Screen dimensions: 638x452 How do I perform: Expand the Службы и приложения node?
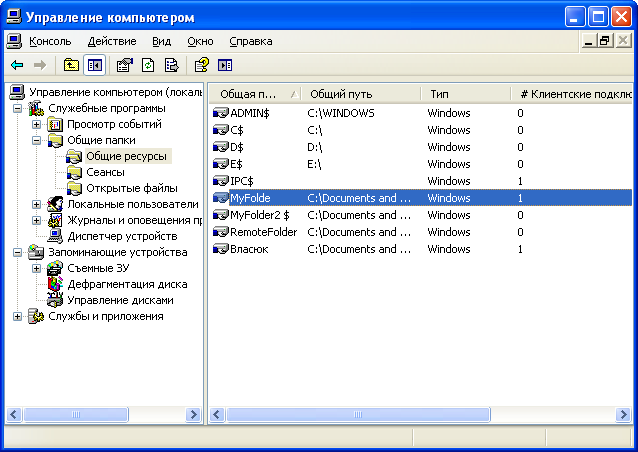click(x=17, y=316)
